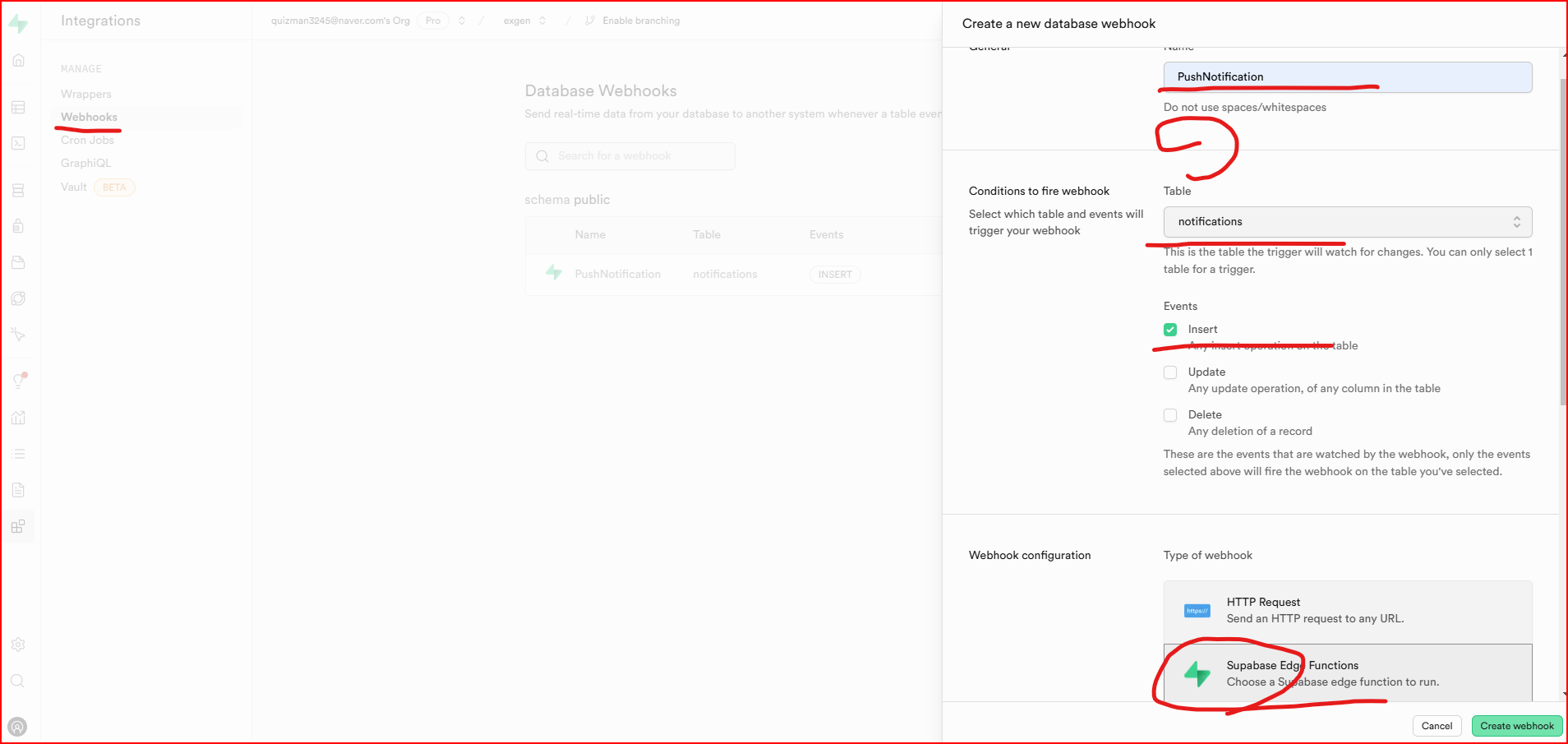Click the Integrations page title
1568x744 pixels.
(100, 21)
